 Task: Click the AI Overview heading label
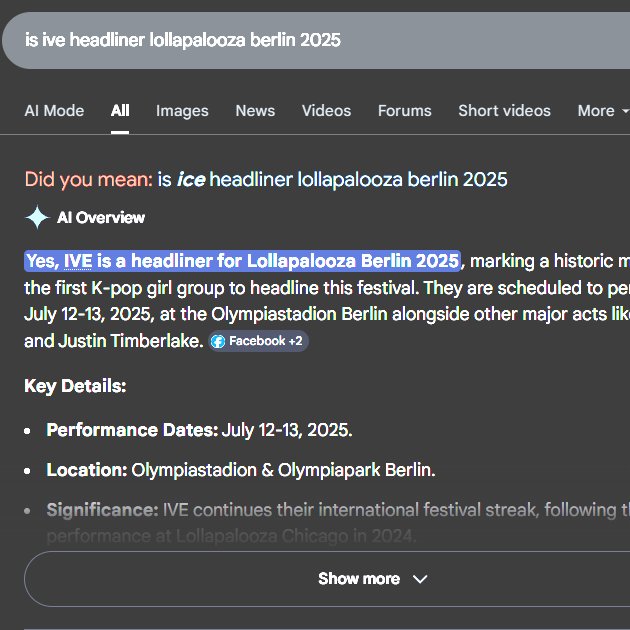[x=101, y=217]
